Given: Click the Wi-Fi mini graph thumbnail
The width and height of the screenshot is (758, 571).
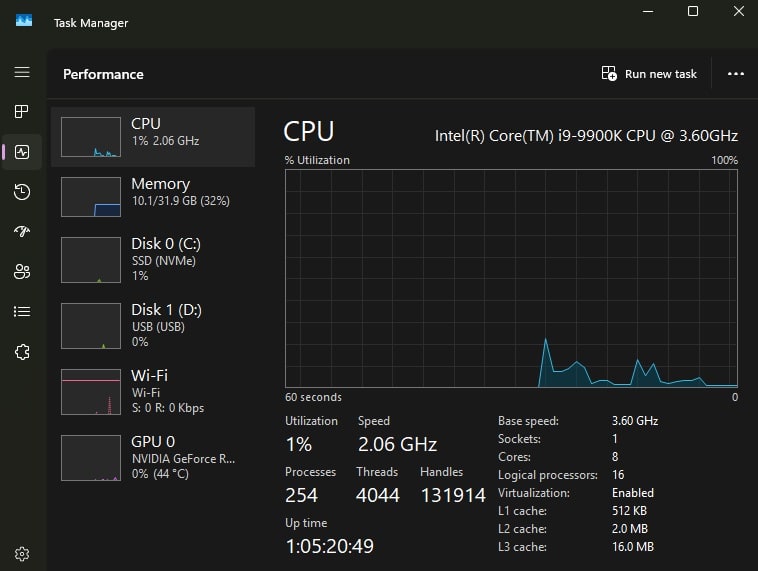Looking at the screenshot, I should 91,392.
